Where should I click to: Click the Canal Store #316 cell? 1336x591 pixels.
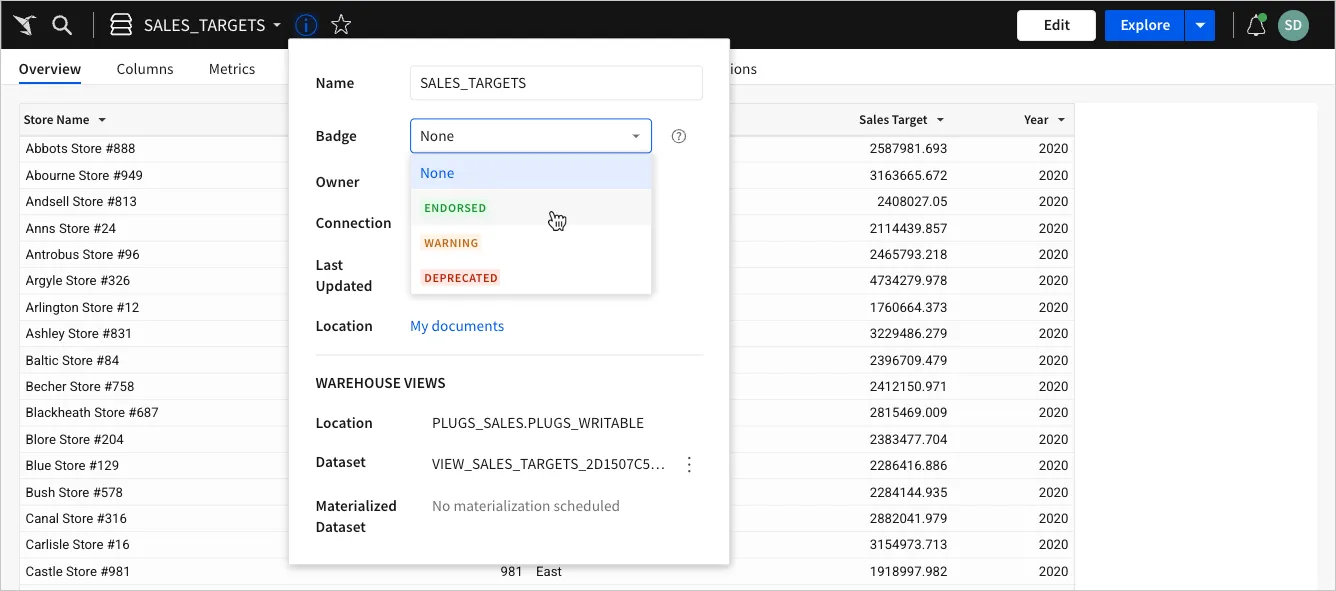(x=76, y=518)
